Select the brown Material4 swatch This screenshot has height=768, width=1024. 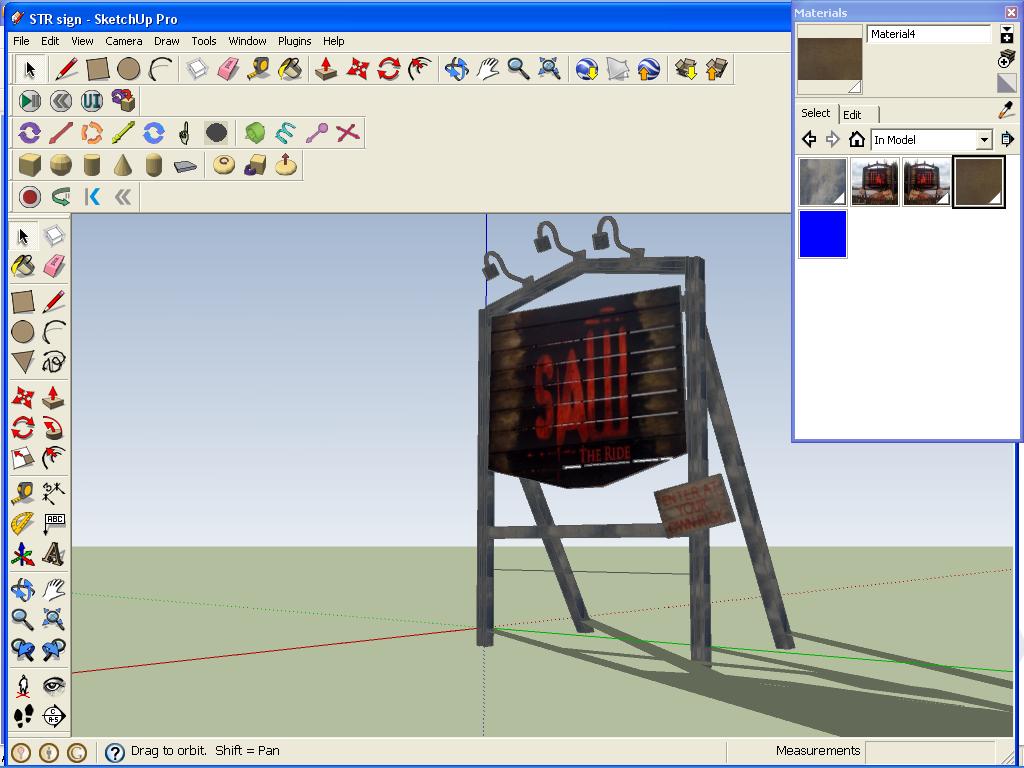click(x=978, y=182)
